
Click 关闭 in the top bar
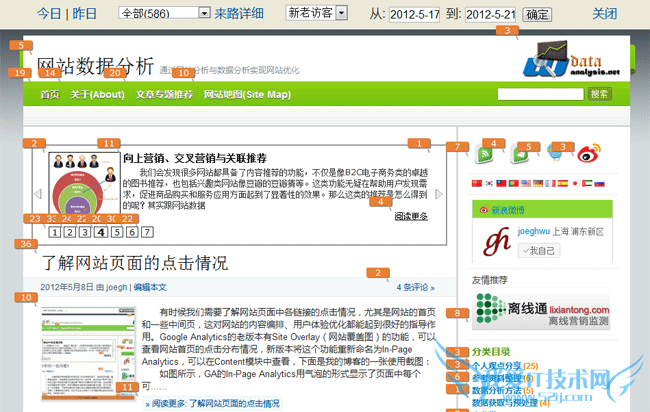click(x=604, y=14)
